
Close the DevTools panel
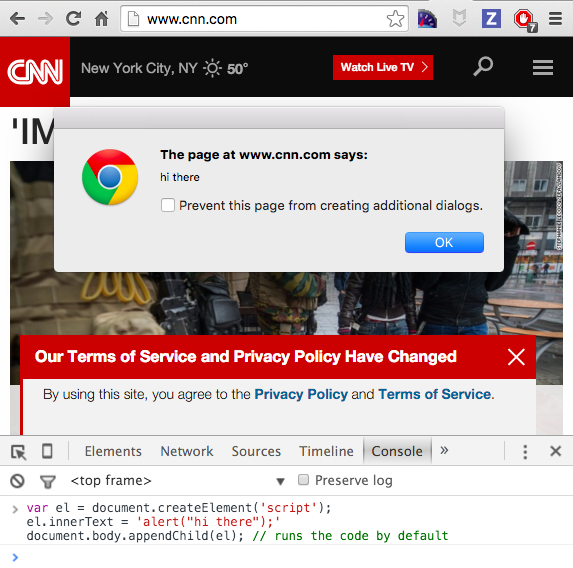point(555,451)
